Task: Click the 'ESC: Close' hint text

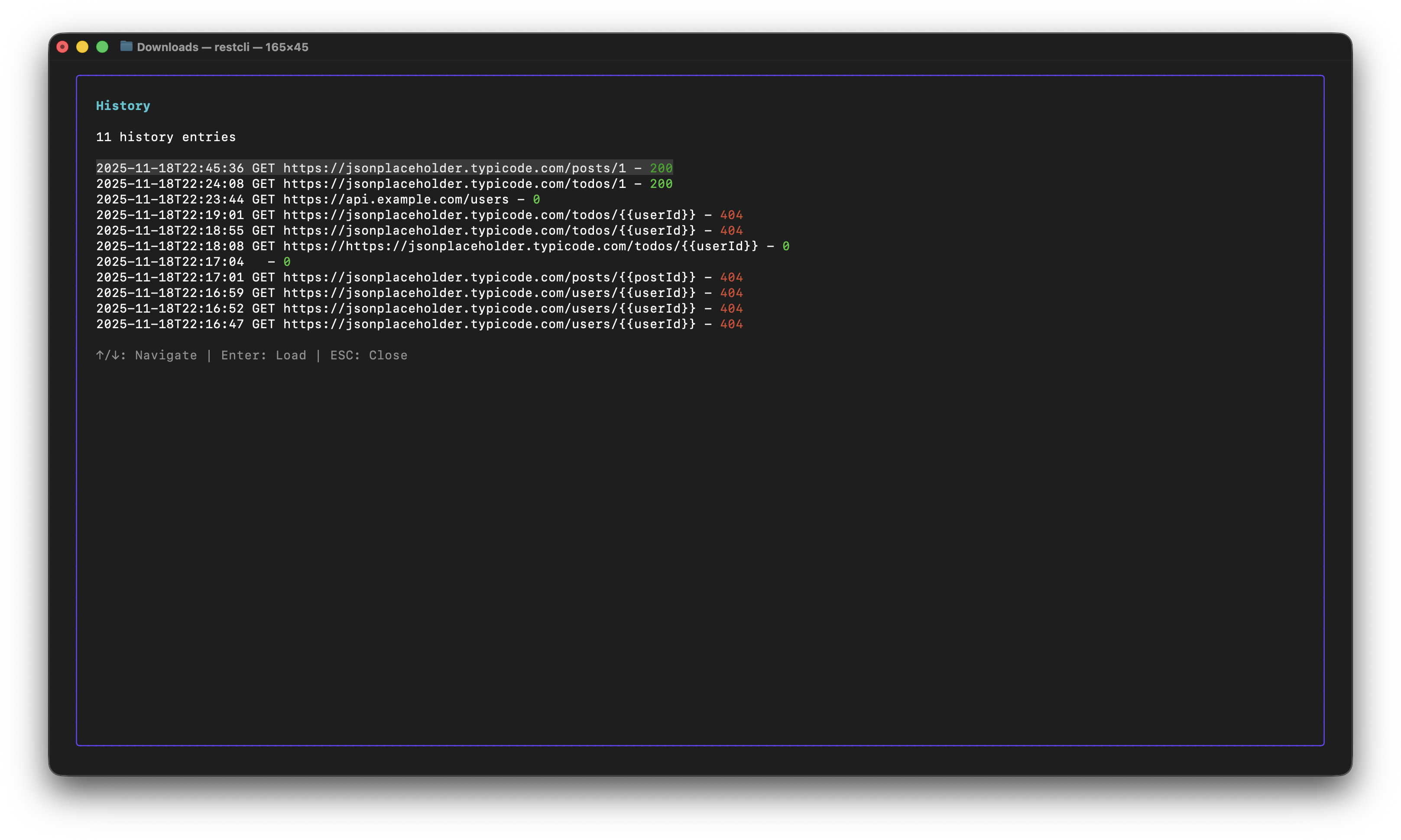Action: pos(369,355)
